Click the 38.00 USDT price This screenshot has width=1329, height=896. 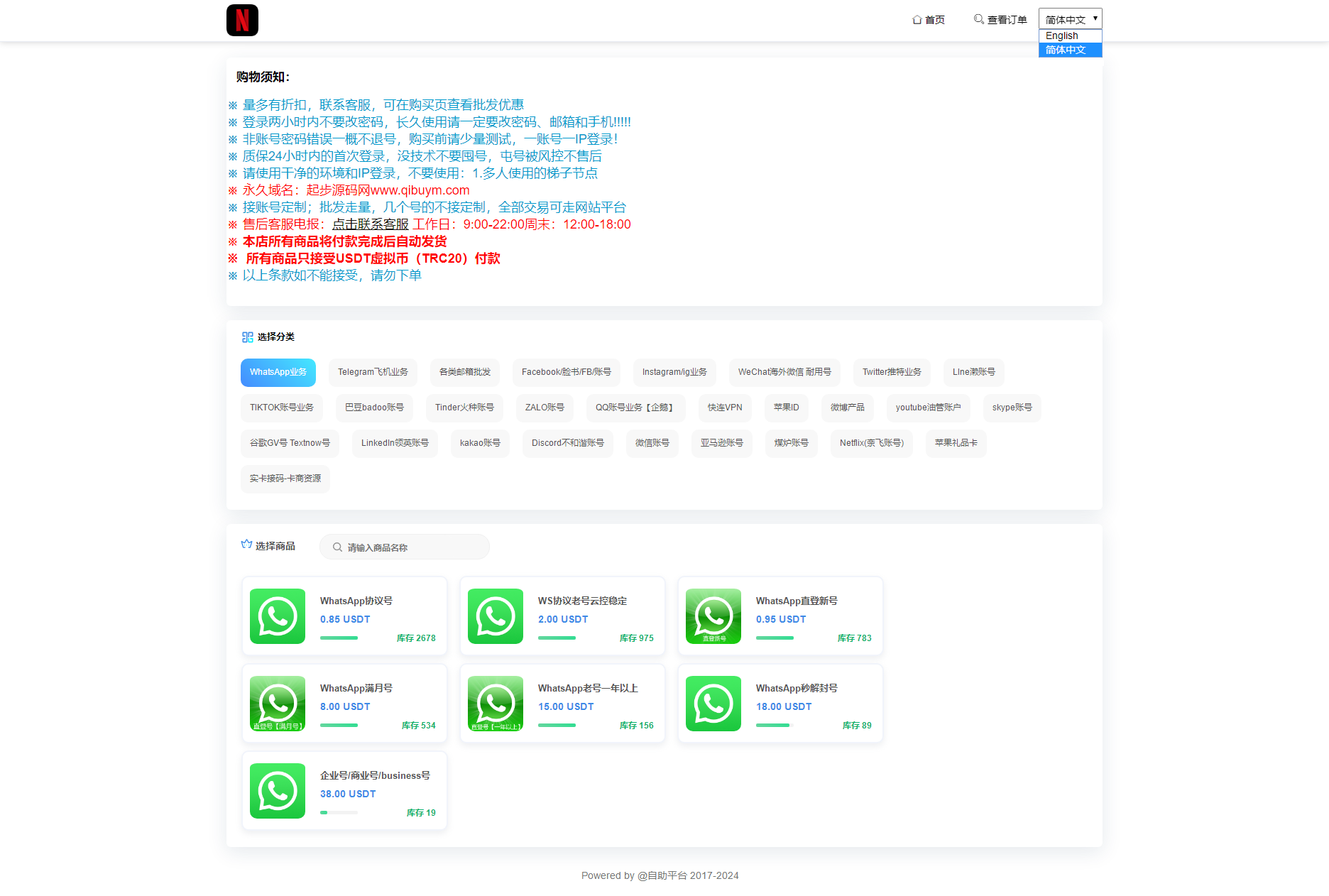pos(348,794)
